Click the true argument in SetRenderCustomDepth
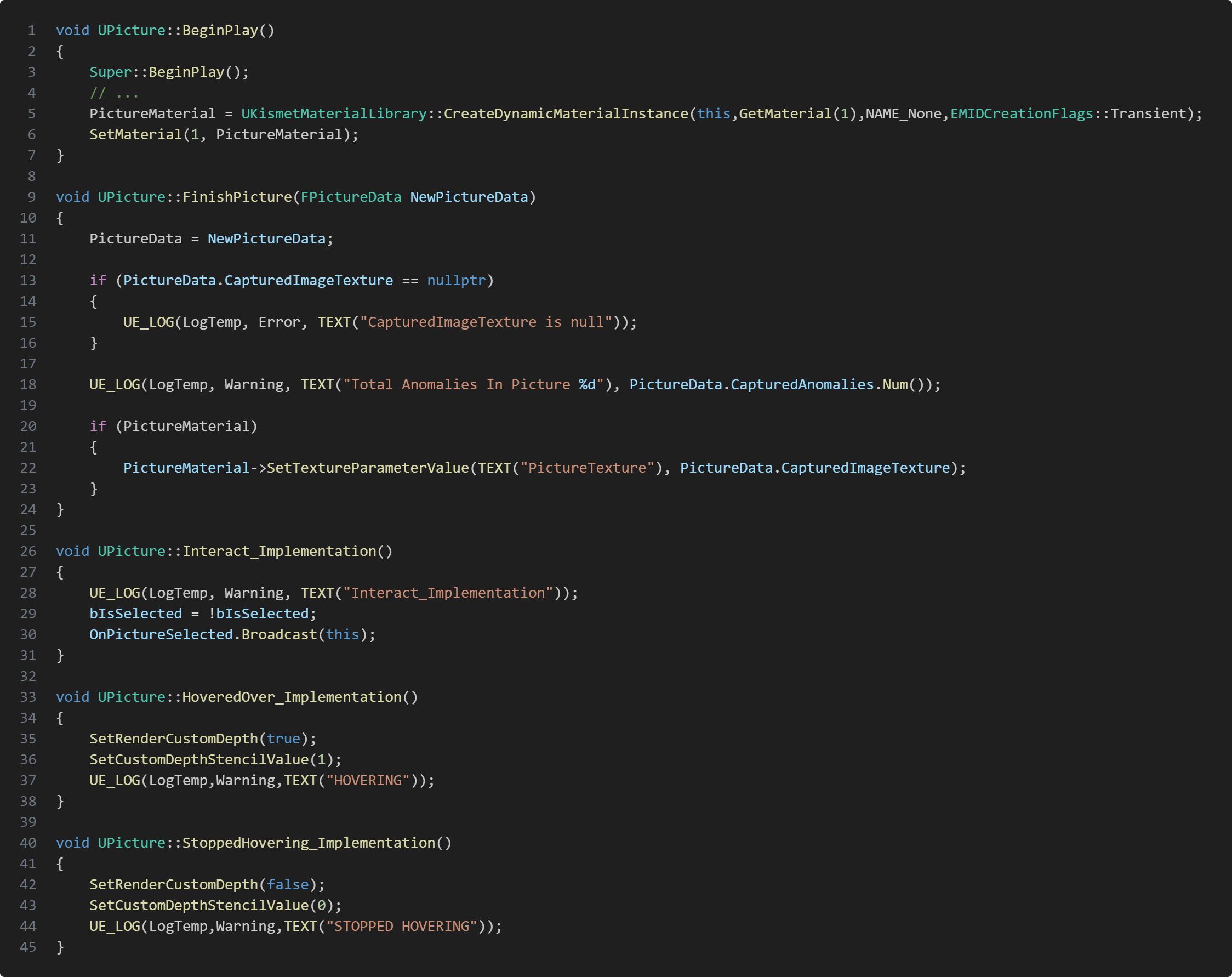The height and width of the screenshot is (977, 1232). [x=283, y=739]
